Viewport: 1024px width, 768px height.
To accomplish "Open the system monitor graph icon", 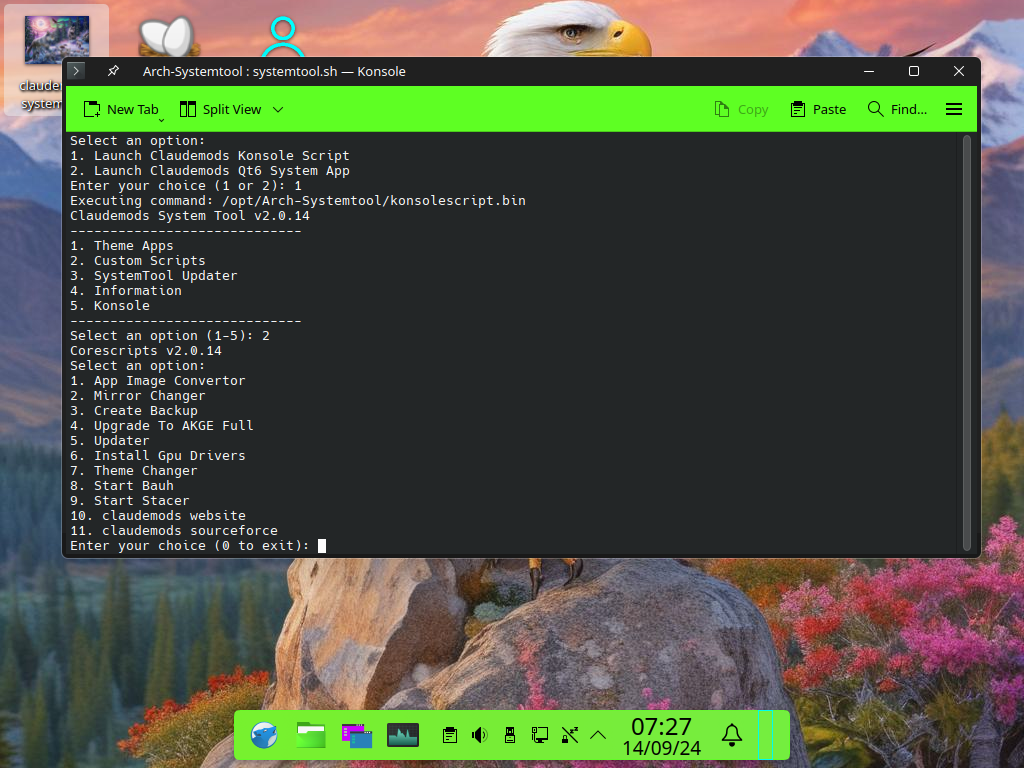I will (x=403, y=735).
